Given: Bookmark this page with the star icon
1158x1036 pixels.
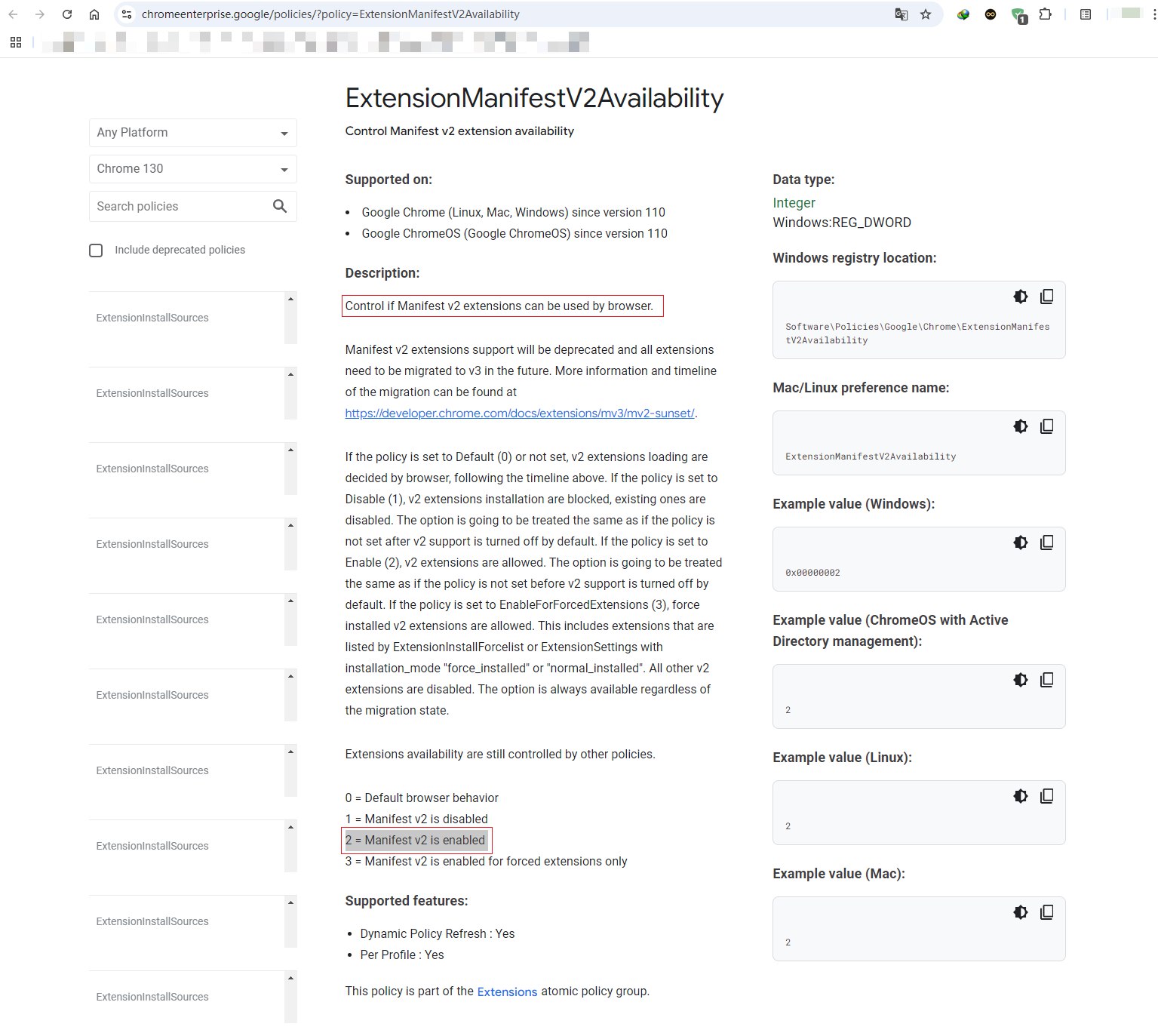Looking at the screenshot, I should click(x=926, y=14).
